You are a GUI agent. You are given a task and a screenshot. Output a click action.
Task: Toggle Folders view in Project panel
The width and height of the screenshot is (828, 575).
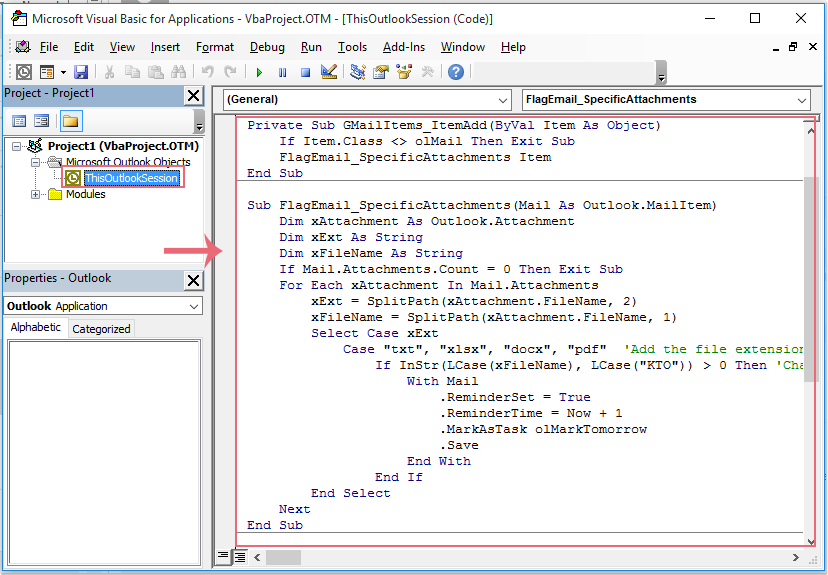pyautogui.click(x=70, y=121)
